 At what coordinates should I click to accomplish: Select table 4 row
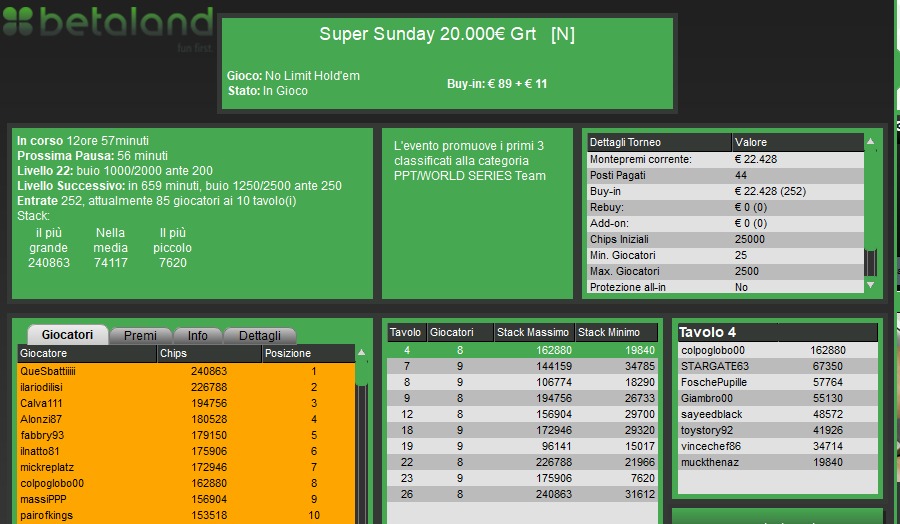[522, 350]
